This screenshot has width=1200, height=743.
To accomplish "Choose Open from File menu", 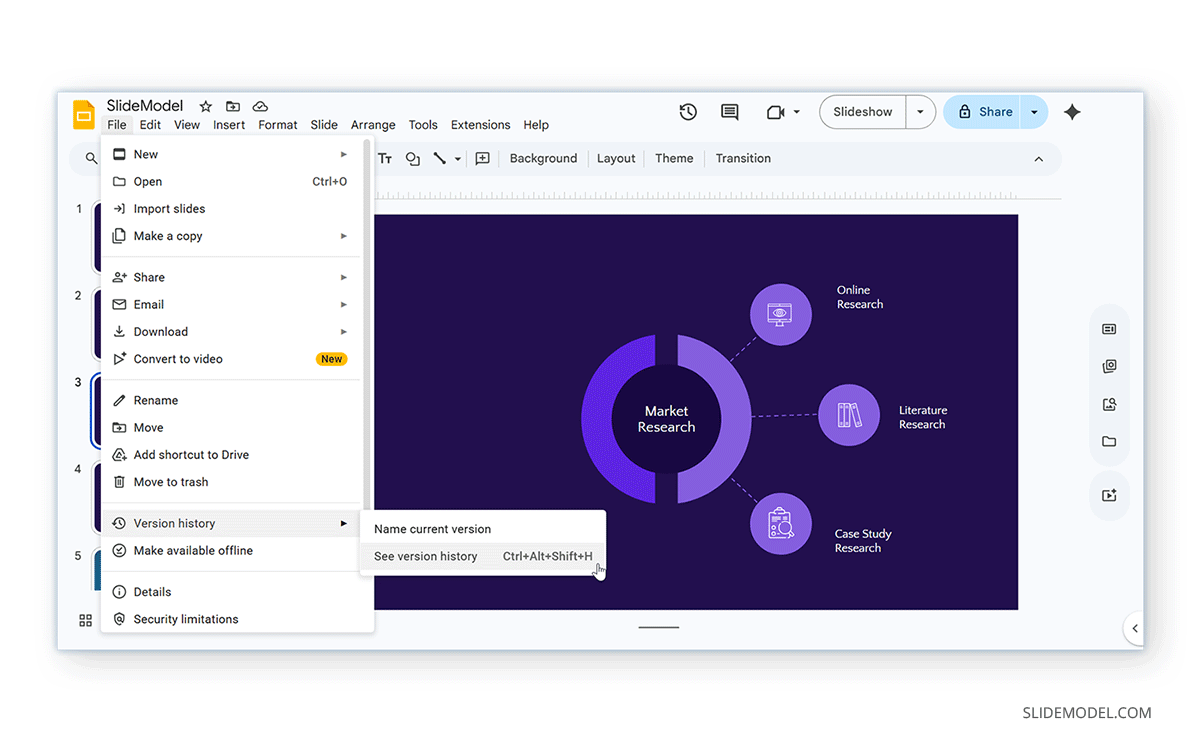I will [x=231, y=182].
